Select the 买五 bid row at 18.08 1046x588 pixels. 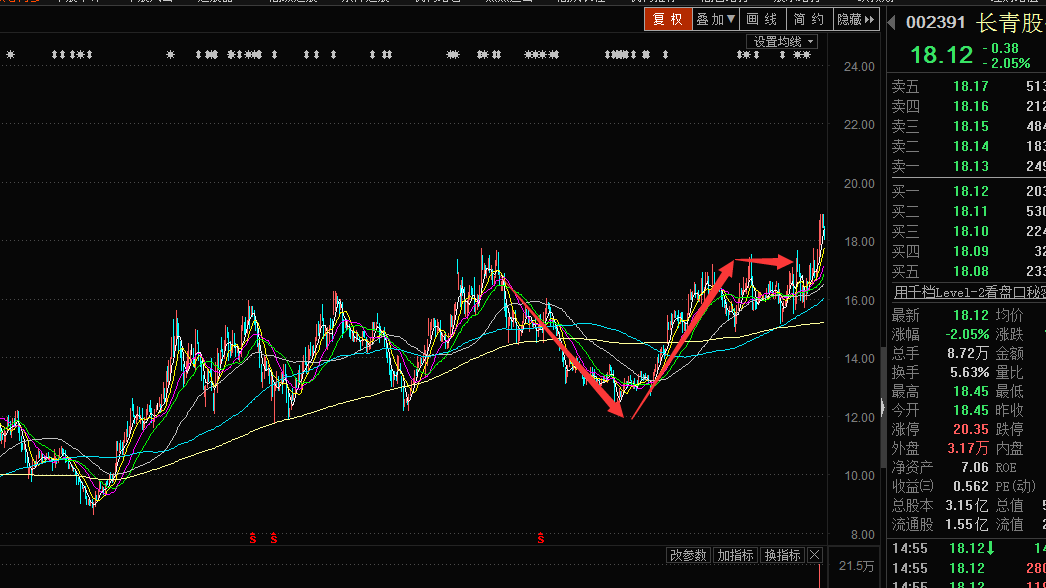tap(969, 272)
